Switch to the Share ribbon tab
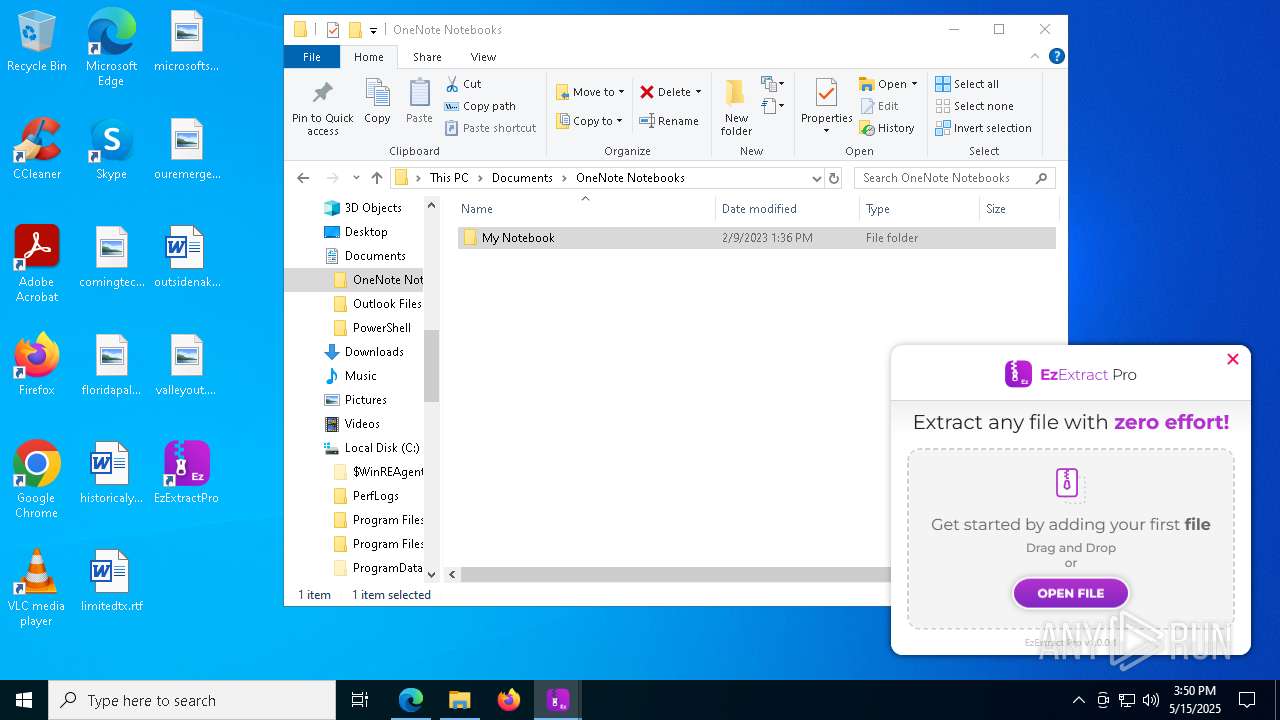Viewport: 1280px width, 720px height. click(427, 57)
